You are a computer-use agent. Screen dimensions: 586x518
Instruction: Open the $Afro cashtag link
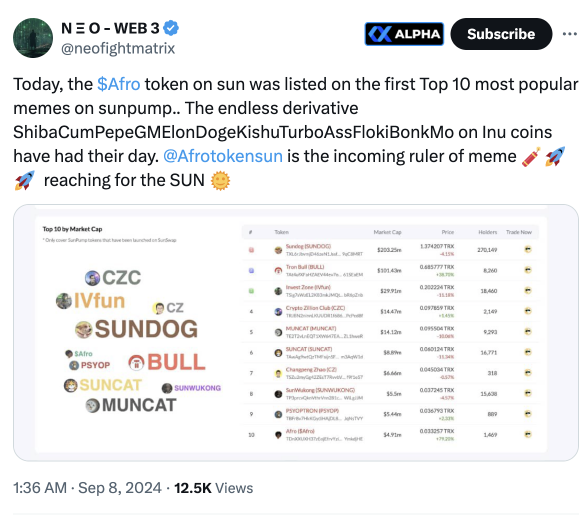tap(119, 84)
